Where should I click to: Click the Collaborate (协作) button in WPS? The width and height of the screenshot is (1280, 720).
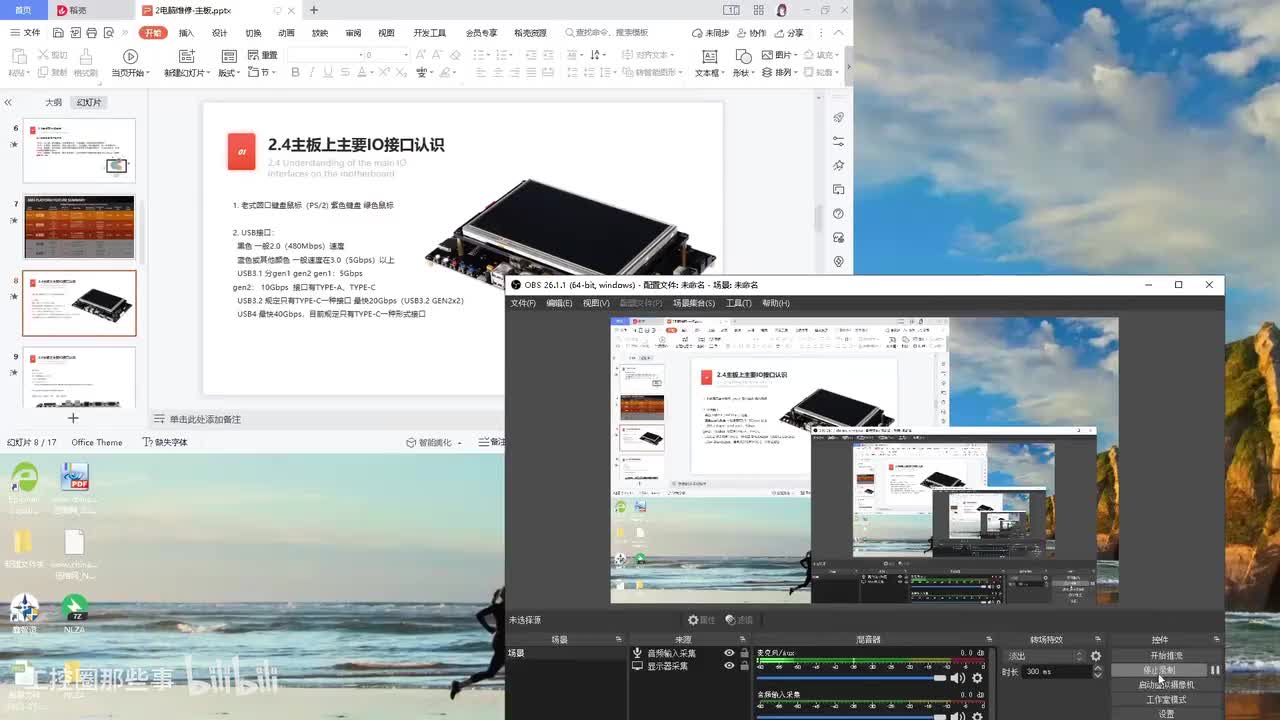coord(751,33)
